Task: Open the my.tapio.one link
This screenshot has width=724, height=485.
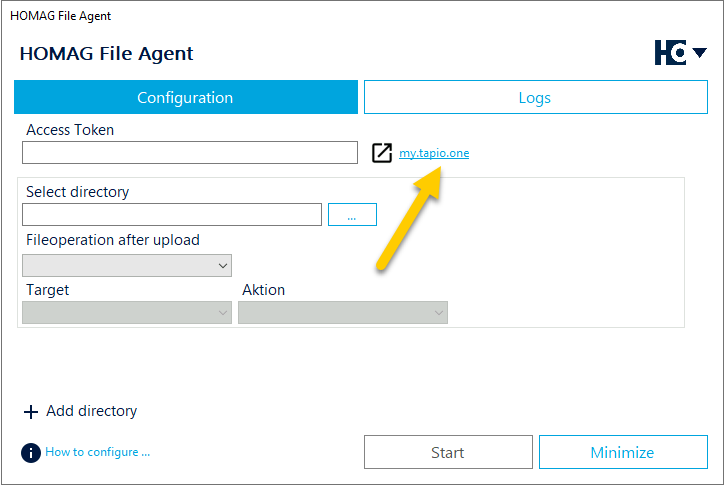Action: (x=434, y=153)
